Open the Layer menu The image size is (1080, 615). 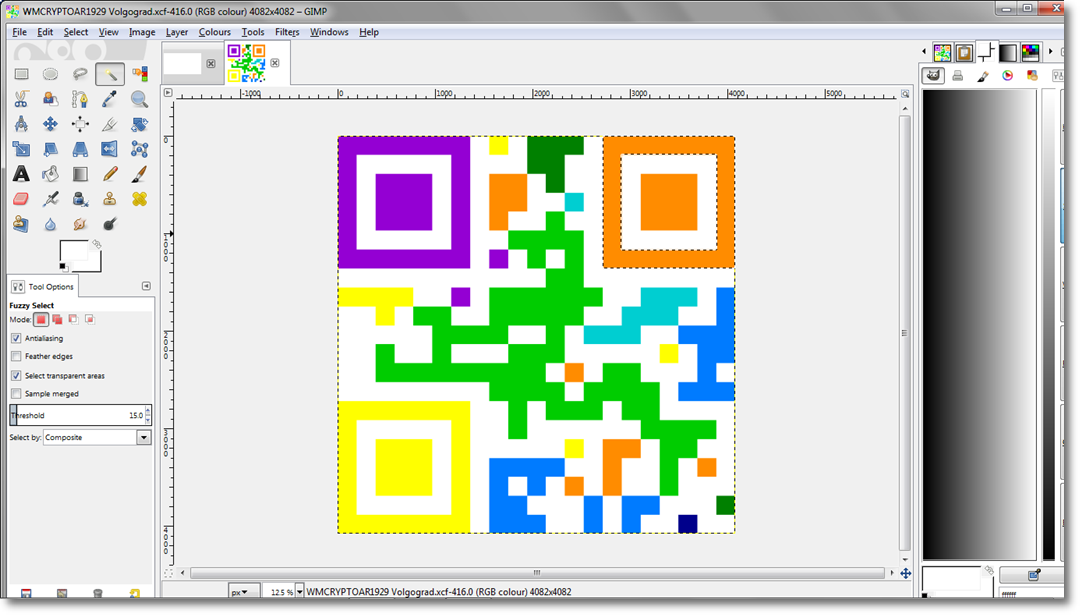pos(176,32)
